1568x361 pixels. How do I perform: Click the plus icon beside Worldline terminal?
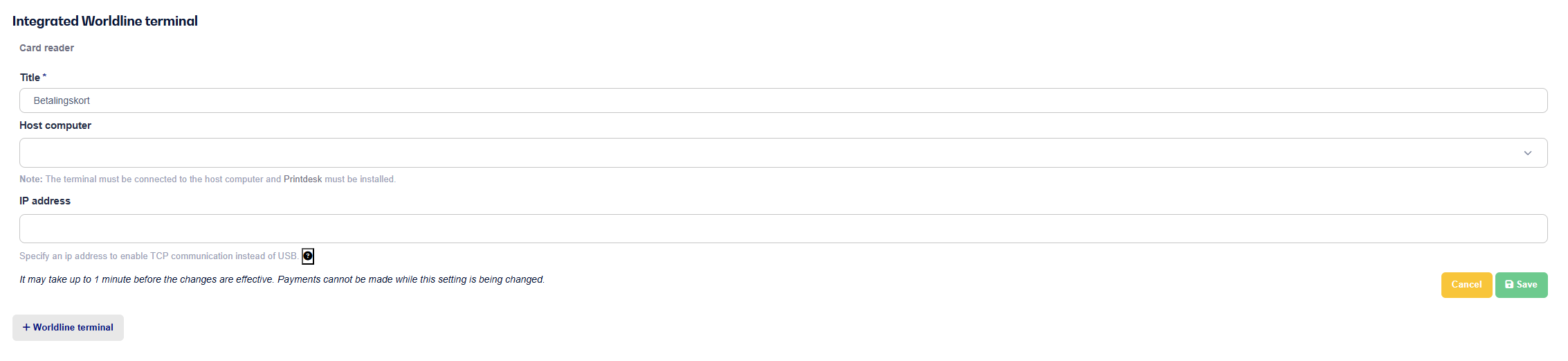point(26,328)
